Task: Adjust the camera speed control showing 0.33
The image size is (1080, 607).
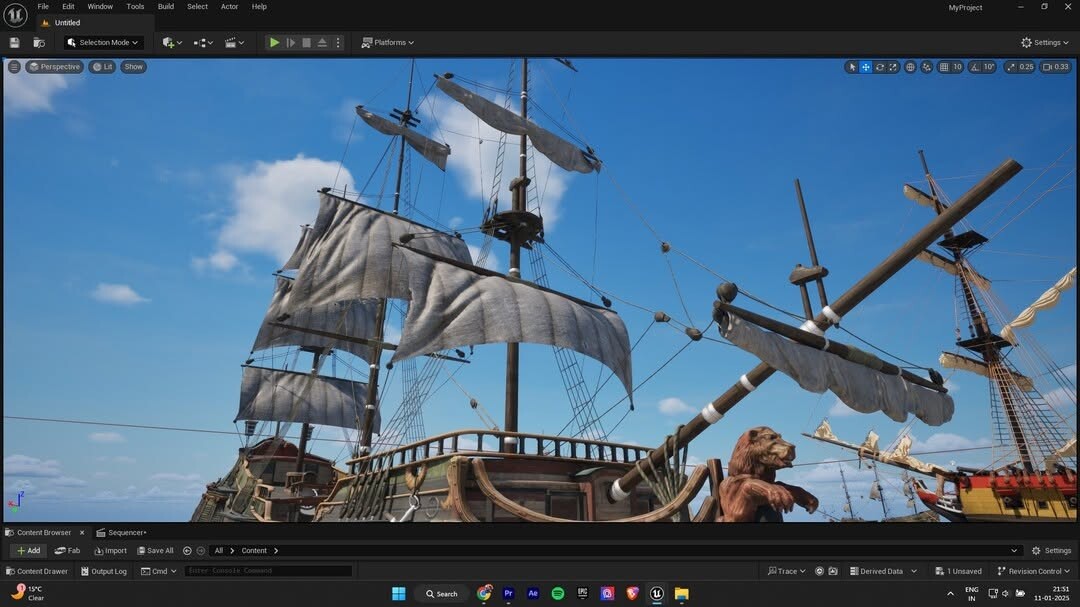Action: [1056, 67]
